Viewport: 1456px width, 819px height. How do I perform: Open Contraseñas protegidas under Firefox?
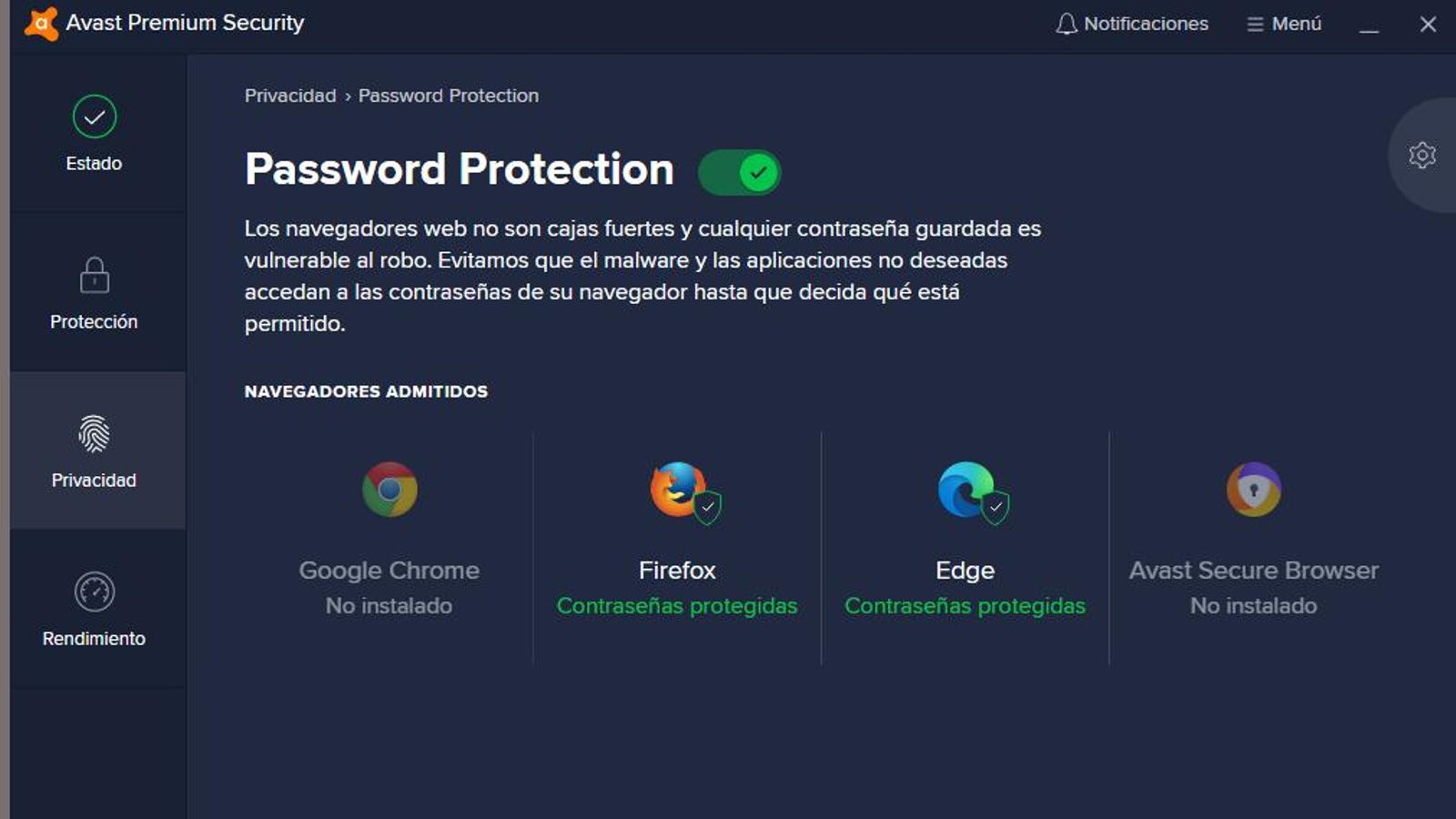677,605
